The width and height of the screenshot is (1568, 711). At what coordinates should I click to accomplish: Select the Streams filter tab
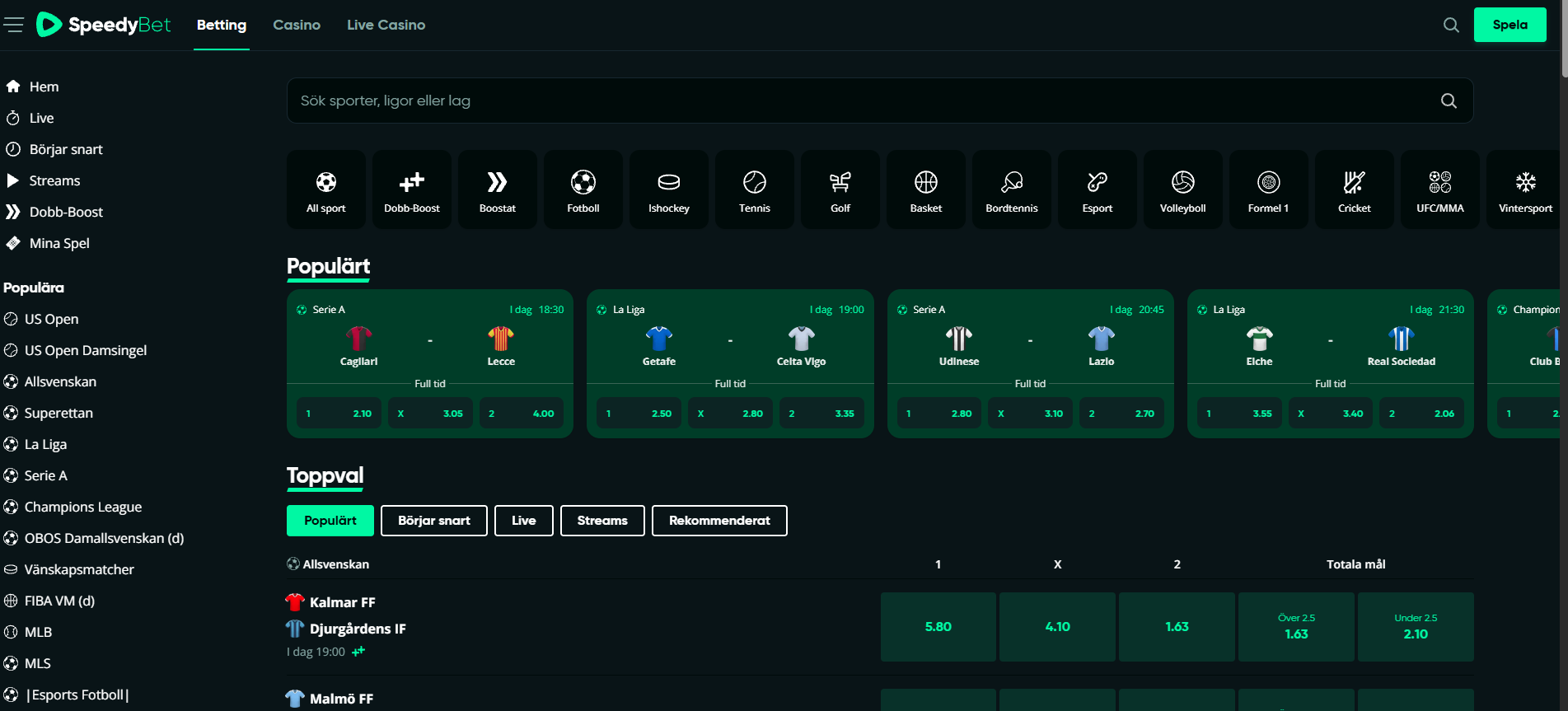[602, 521]
